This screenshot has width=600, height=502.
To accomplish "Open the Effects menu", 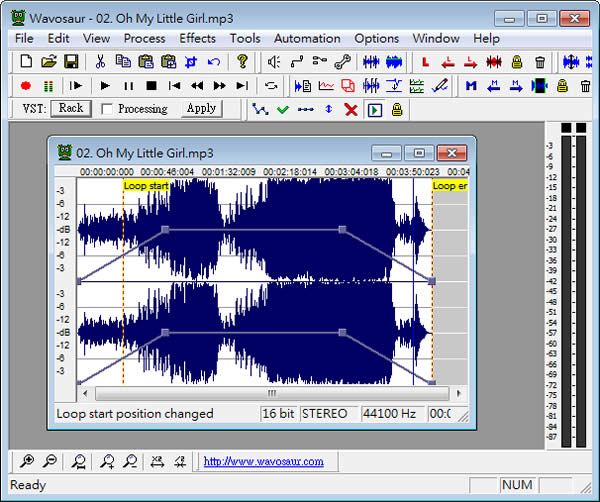I will pyautogui.click(x=197, y=38).
